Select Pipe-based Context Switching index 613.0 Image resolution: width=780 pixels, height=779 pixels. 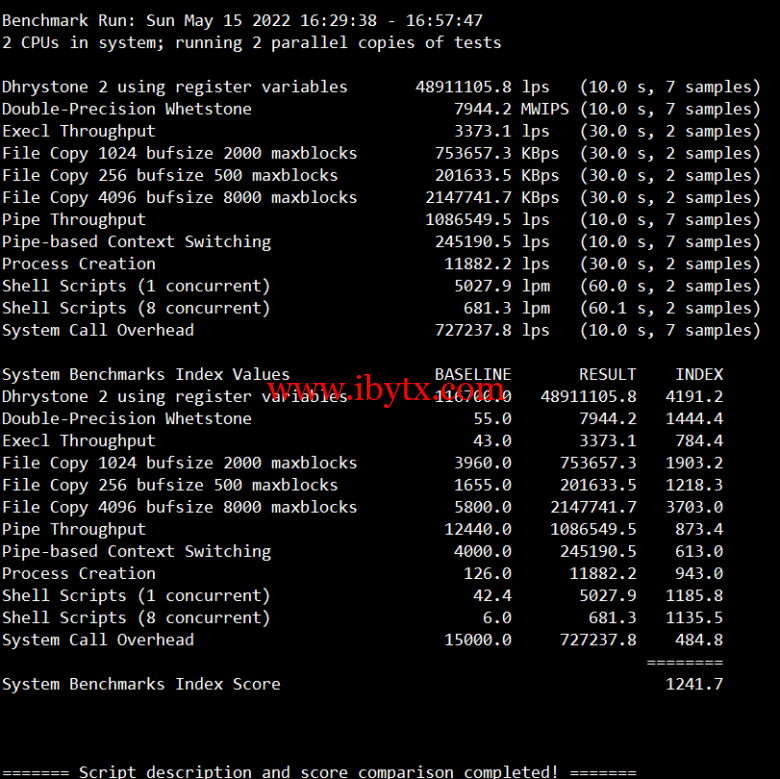click(698, 551)
